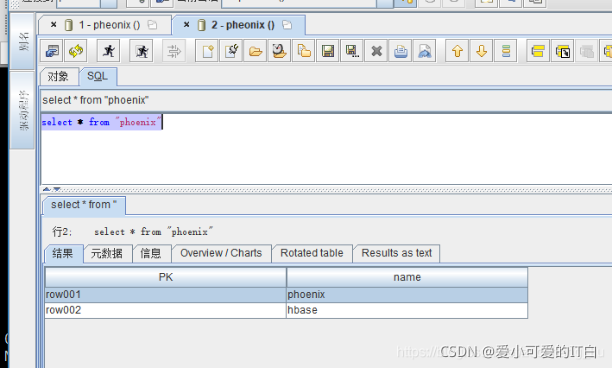Select the row002 cell
Screen dimensions: 612x368
pos(166,310)
